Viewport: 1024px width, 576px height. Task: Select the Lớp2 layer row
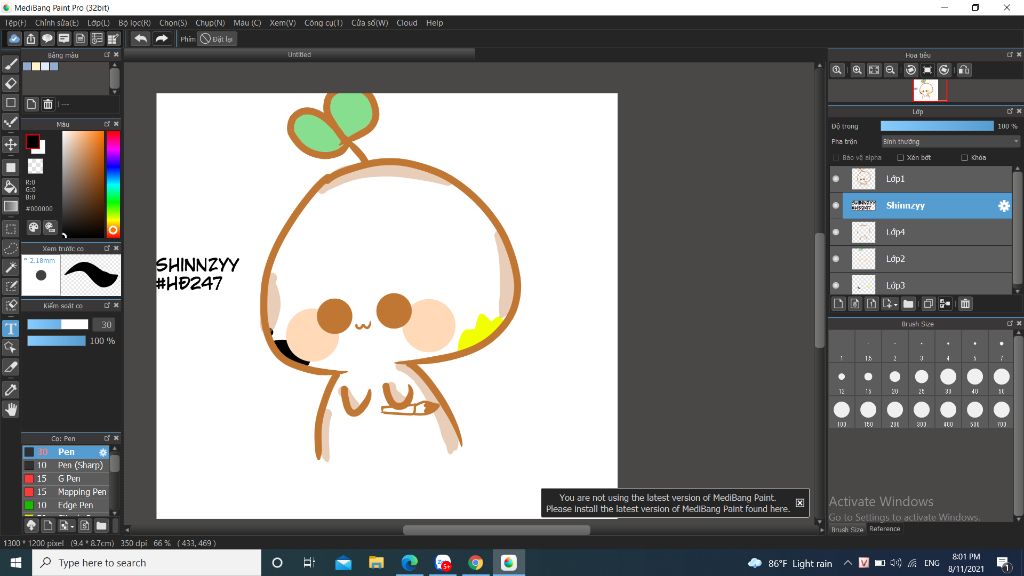pyautogui.click(x=921, y=259)
